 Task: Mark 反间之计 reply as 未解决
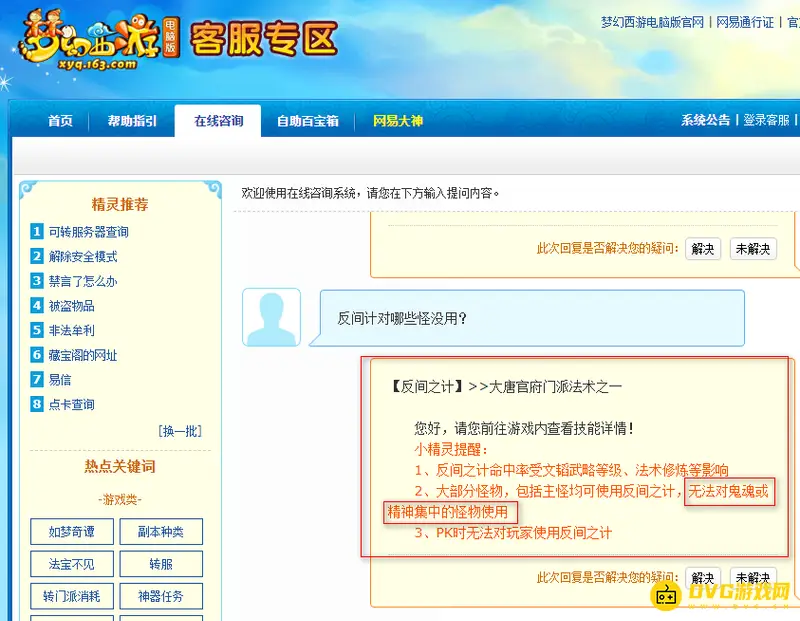753,578
